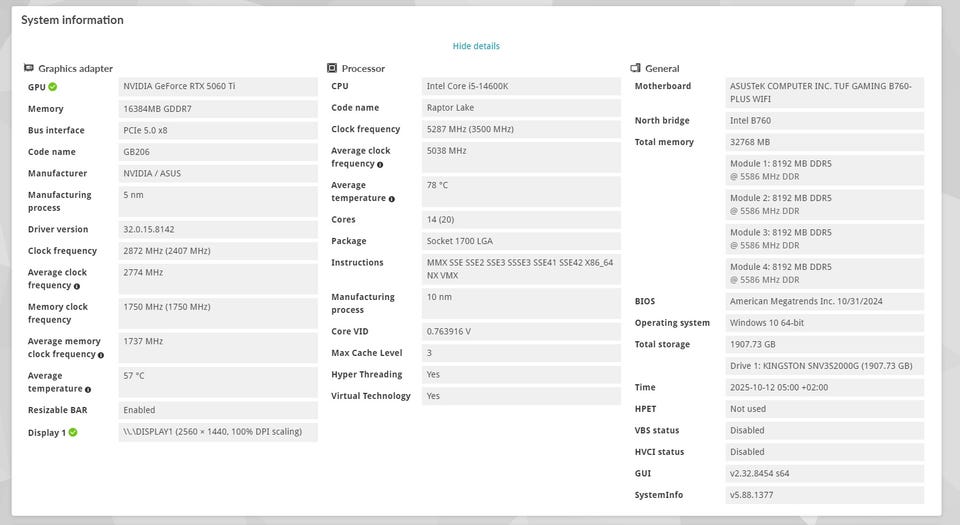Screen dimensions: 960x525
Task: Click the 2774 MHz average clock value
Action: tap(218, 278)
